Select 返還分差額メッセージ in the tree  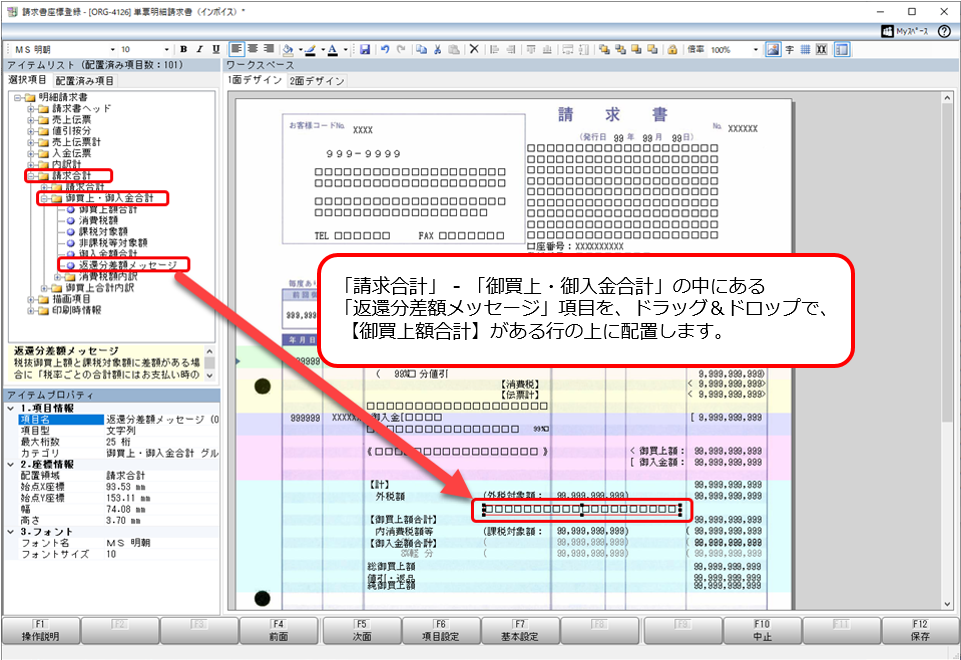click(128, 265)
